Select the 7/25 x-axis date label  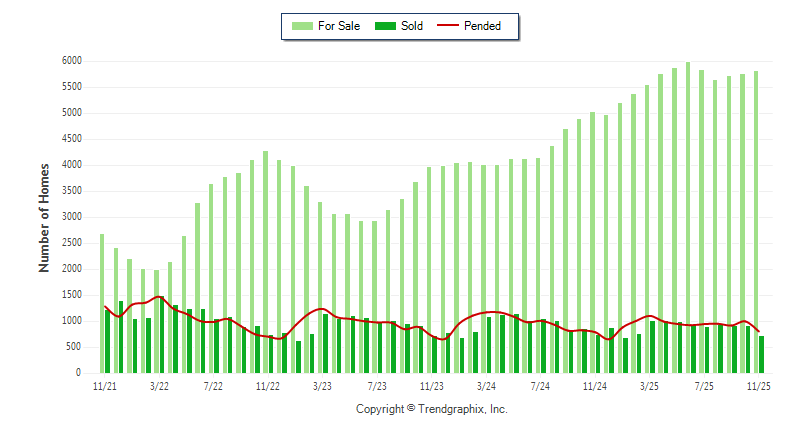click(704, 385)
